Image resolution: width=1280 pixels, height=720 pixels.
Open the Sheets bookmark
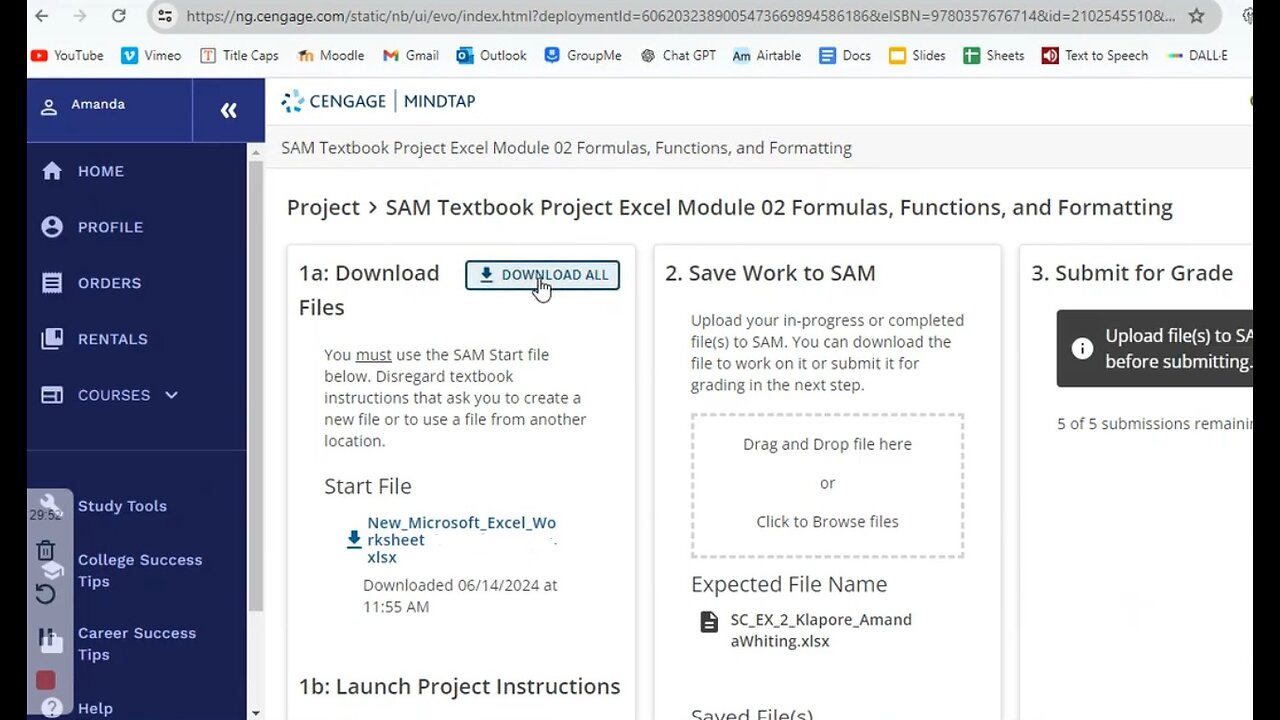tap(994, 55)
